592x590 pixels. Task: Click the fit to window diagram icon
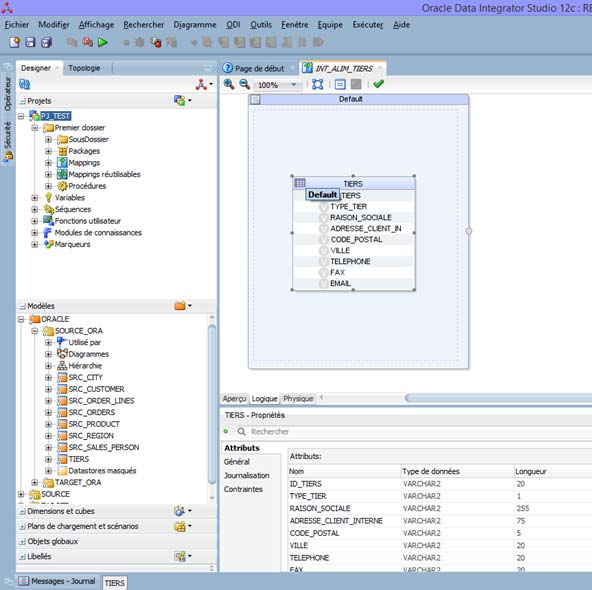[x=318, y=84]
